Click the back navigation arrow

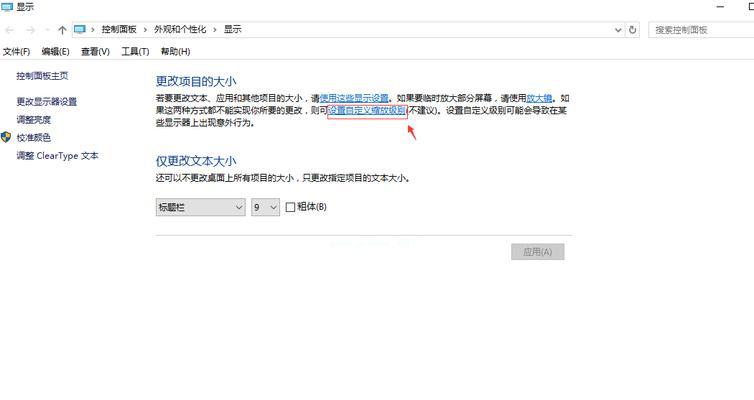pos(9,30)
